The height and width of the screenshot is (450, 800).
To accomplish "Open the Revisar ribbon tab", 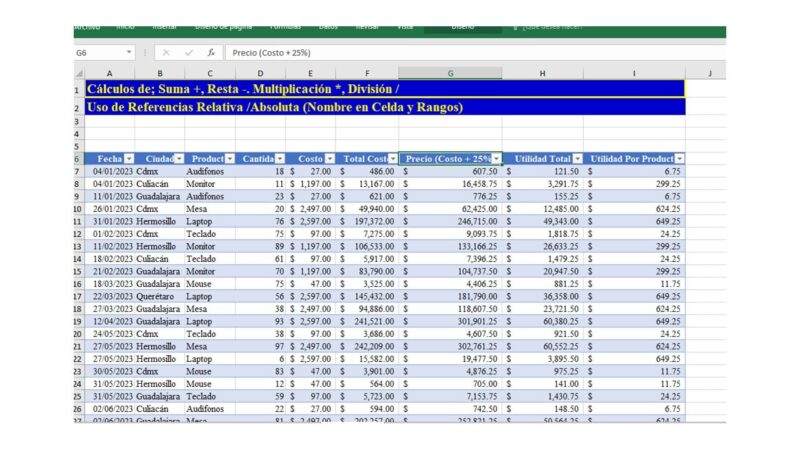I will 367,27.
